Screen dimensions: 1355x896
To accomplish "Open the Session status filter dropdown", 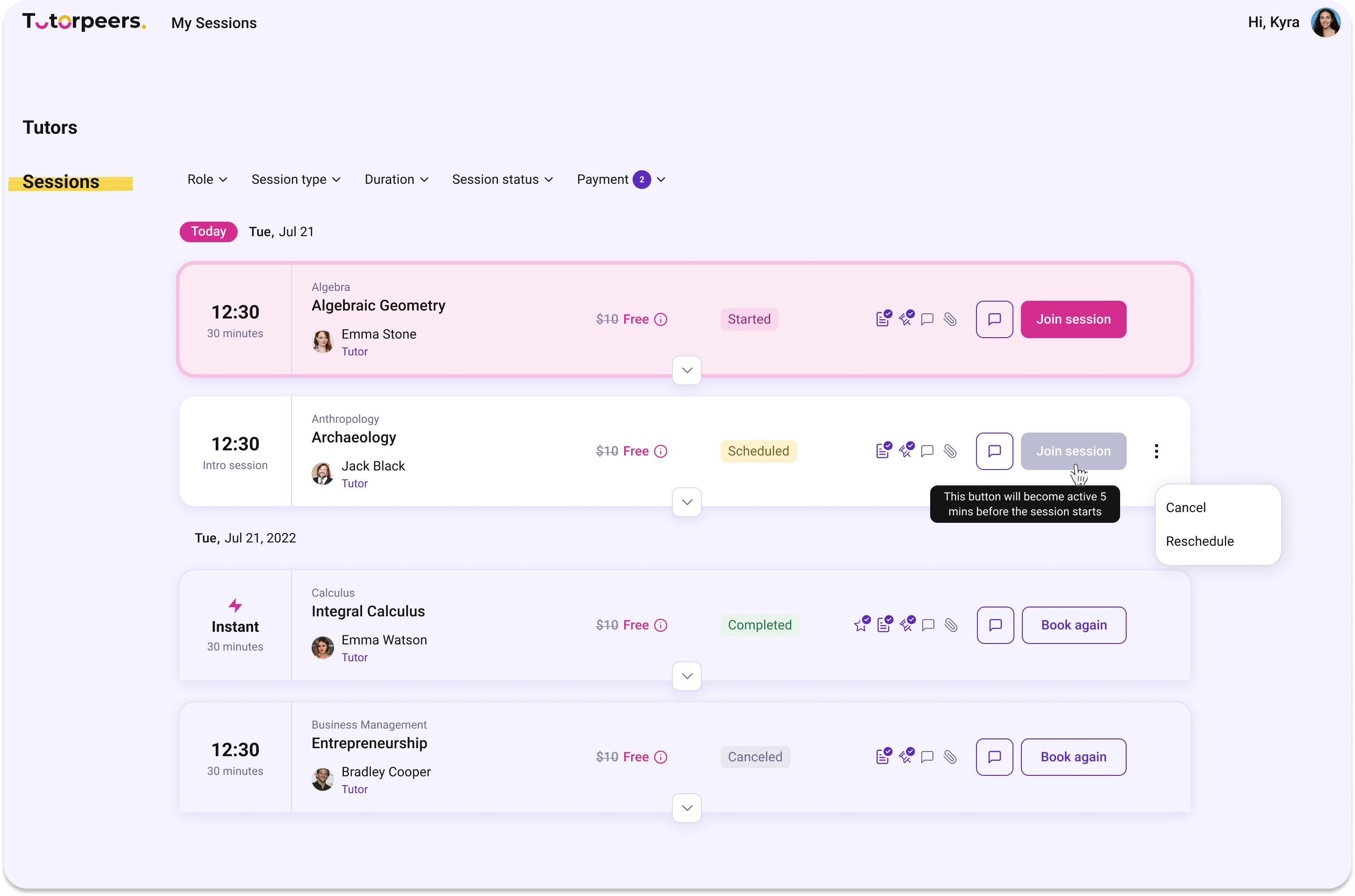I will pos(502,180).
